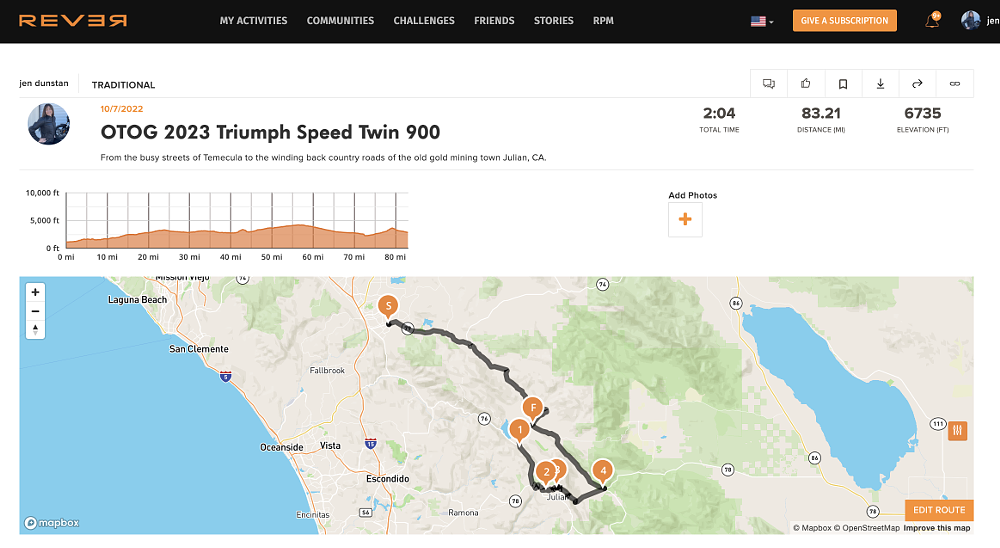Image resolution: width=1000 pixels, height=548 pixels.
Task: Click San Clemente label on map
Action: pyautogui.click(x=198, y=349)
